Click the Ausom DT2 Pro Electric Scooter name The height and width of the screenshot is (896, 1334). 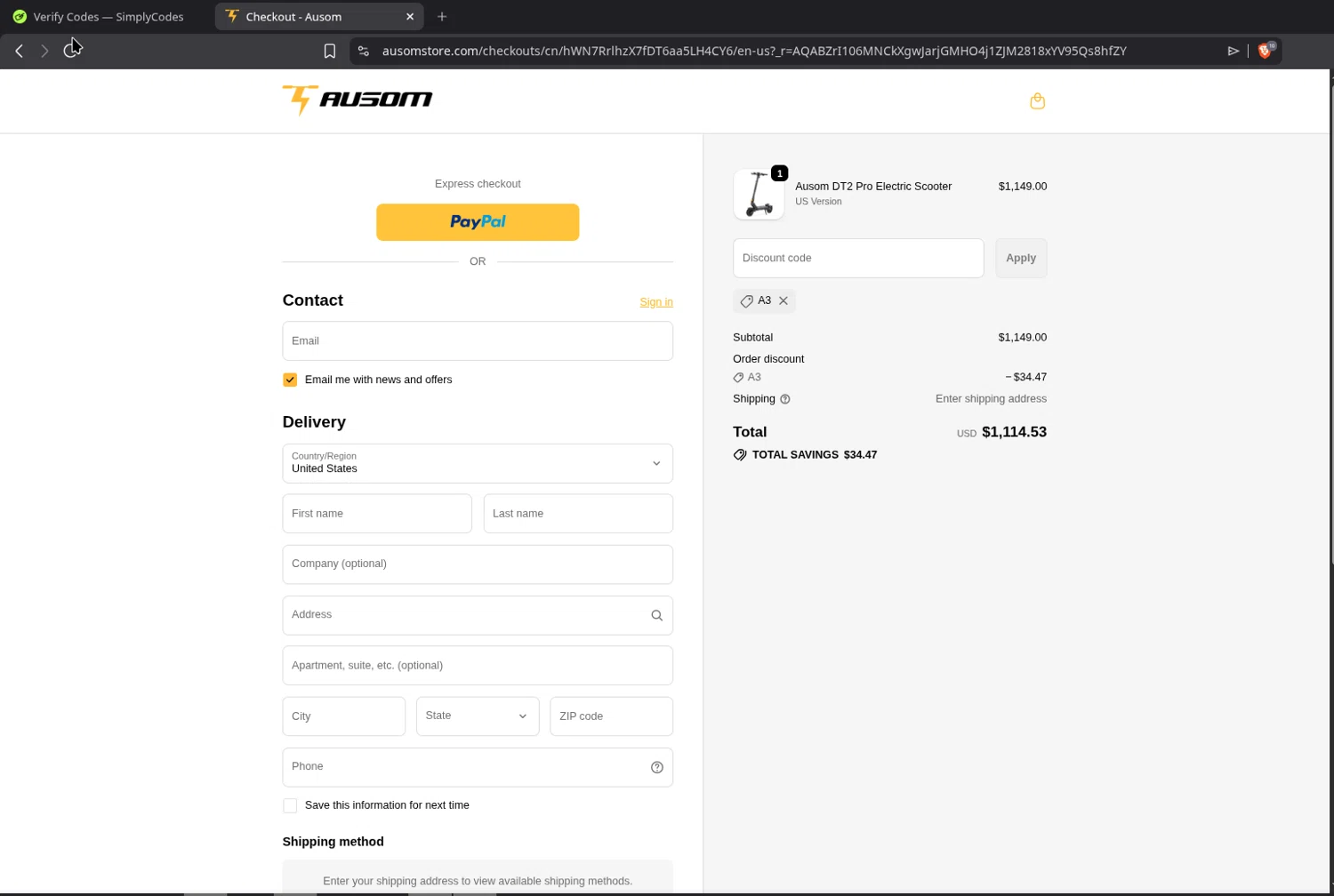(x=873, y=187)
